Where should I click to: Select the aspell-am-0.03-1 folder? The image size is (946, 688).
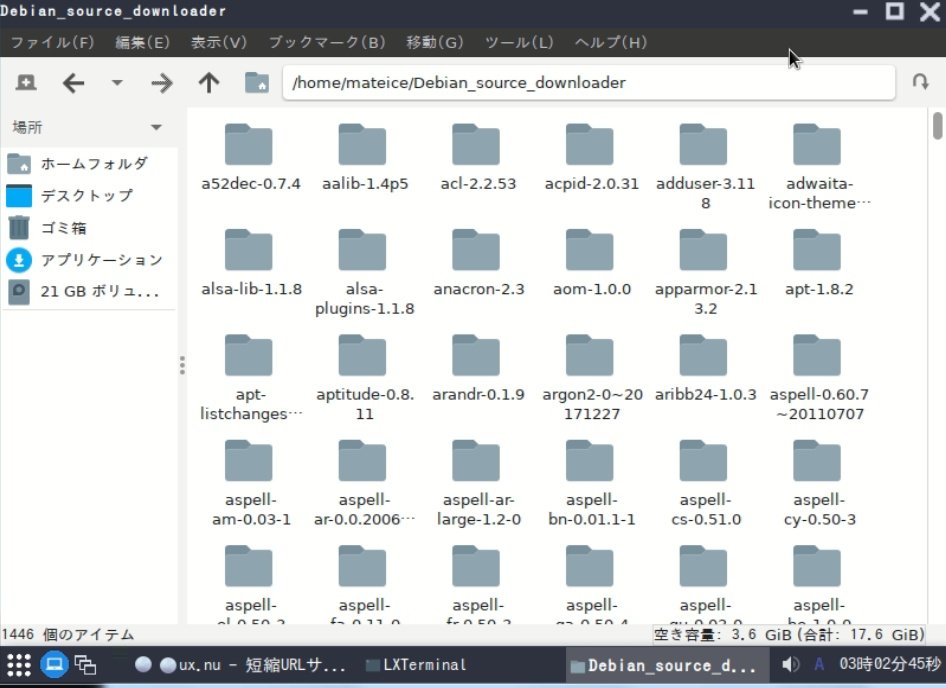tap(251, 483)
